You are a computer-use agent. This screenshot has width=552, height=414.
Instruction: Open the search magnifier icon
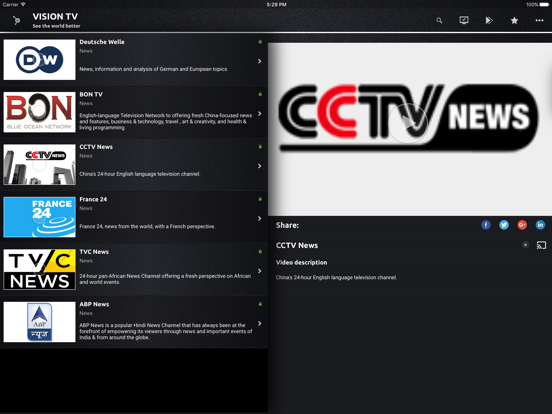(x=439, y=20)
